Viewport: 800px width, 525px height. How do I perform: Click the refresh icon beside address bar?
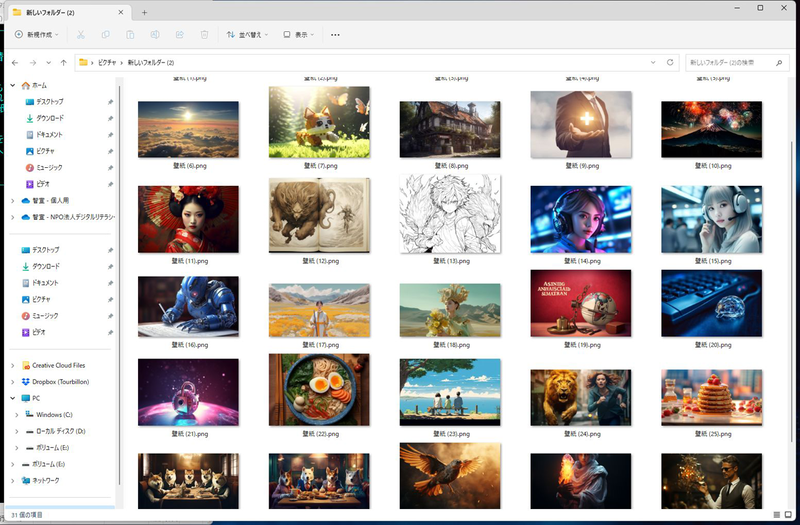[x=670, y=62]
